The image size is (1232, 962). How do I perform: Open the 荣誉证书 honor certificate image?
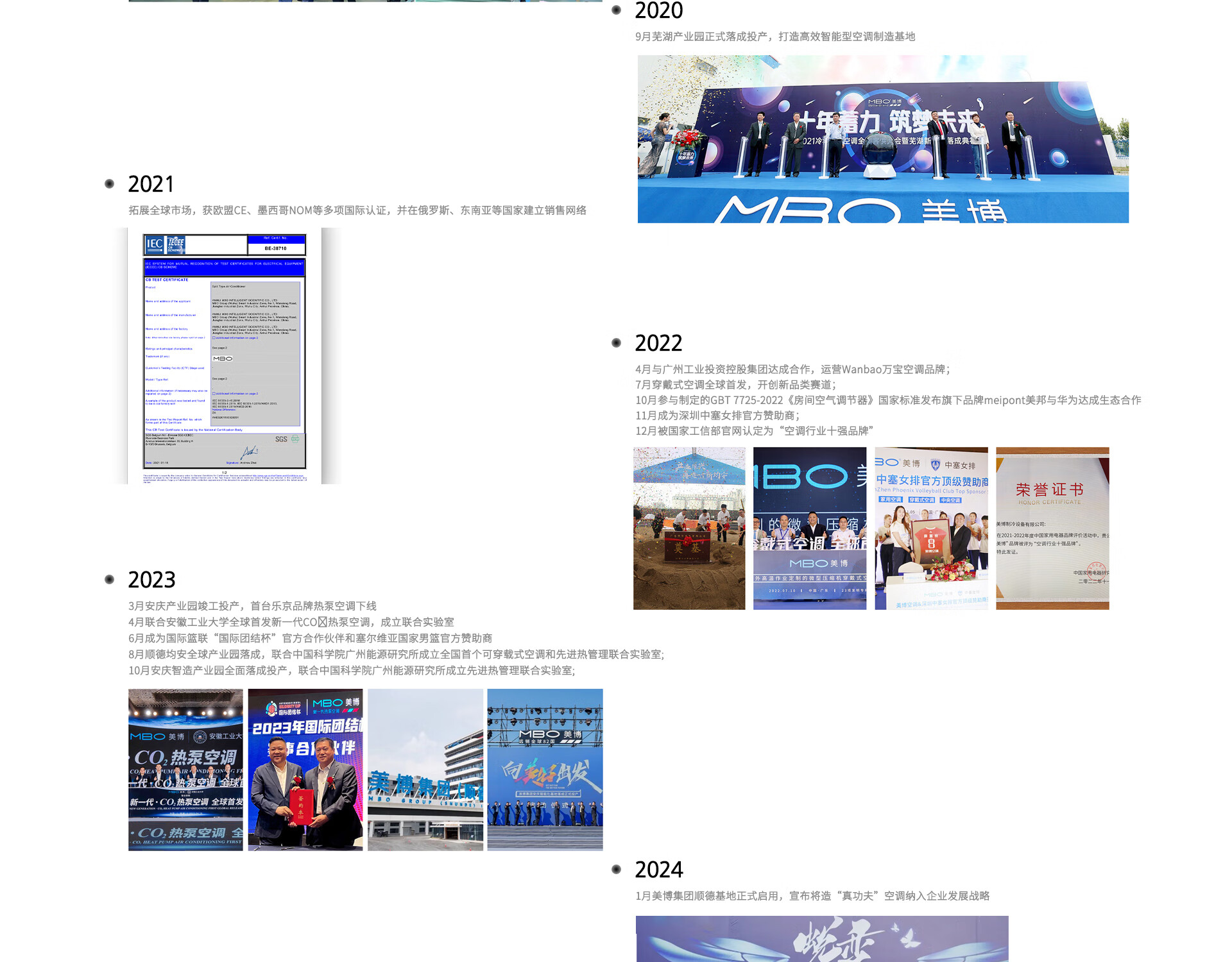pyautogui.click(x=1052, y=528)
